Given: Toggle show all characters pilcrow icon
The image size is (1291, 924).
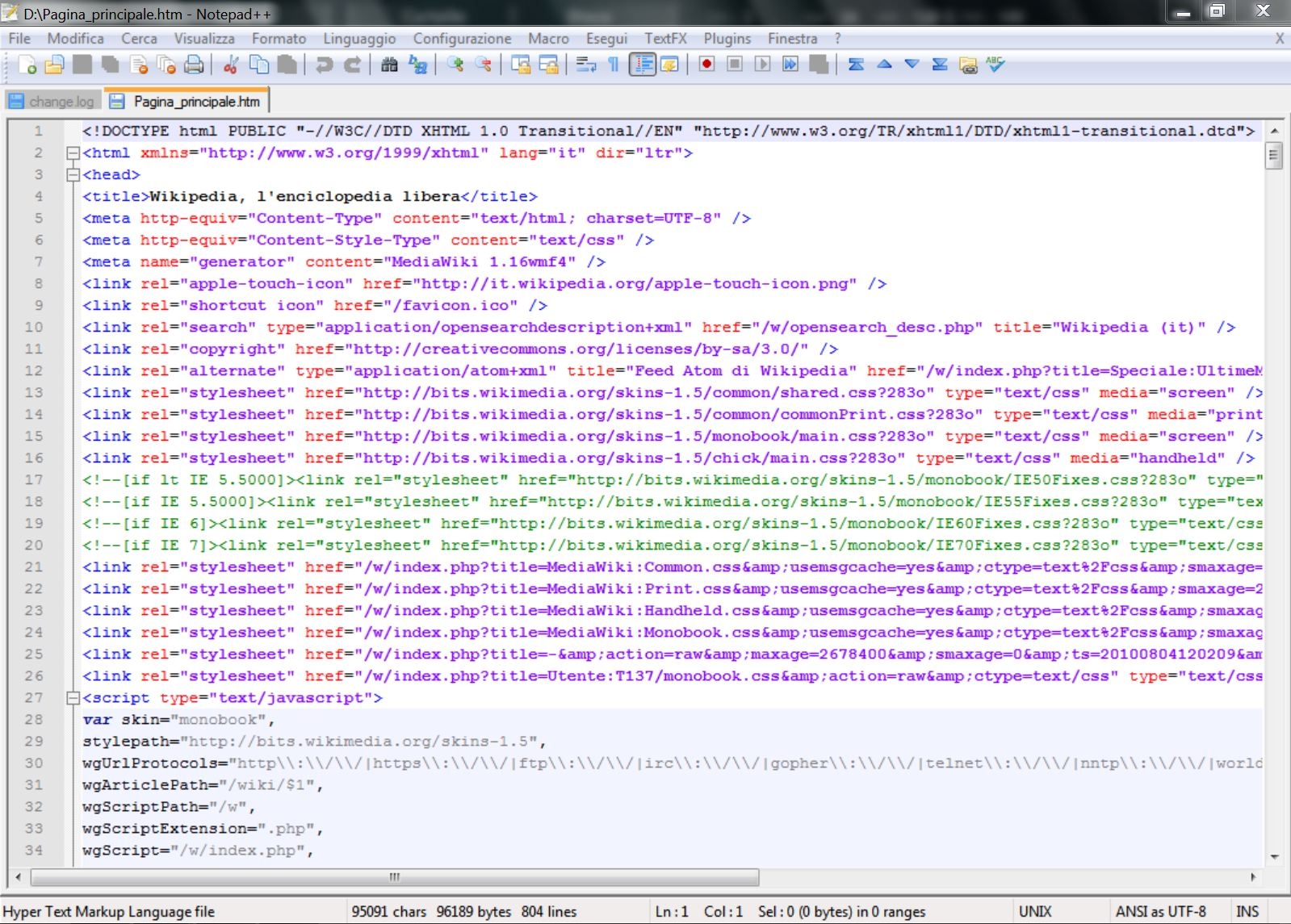Looking at the screenshot, I should tap(614, 65).
